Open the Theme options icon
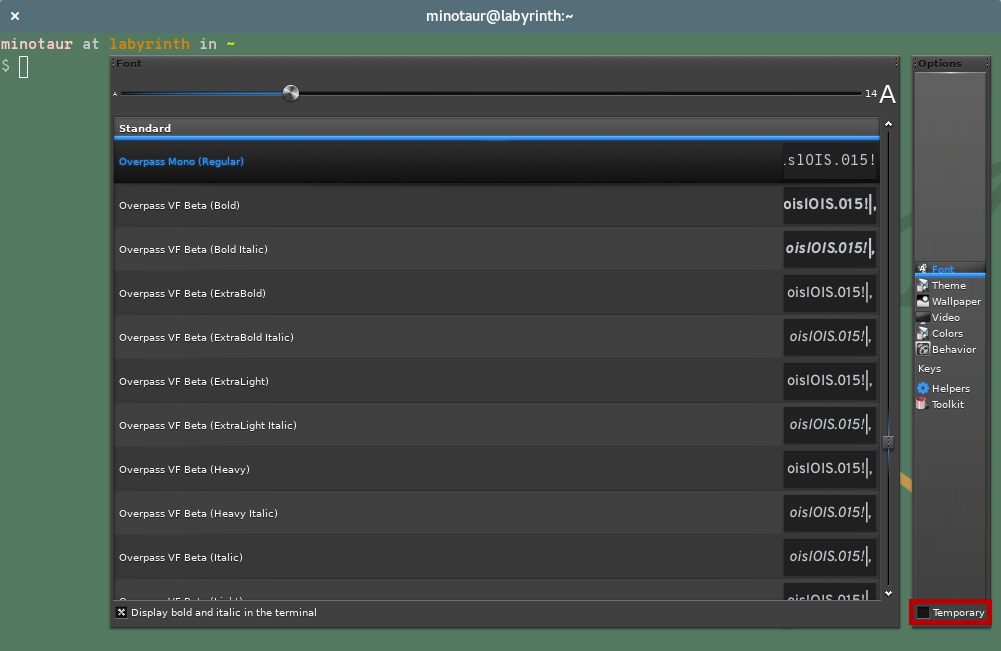 click(923, 286)
